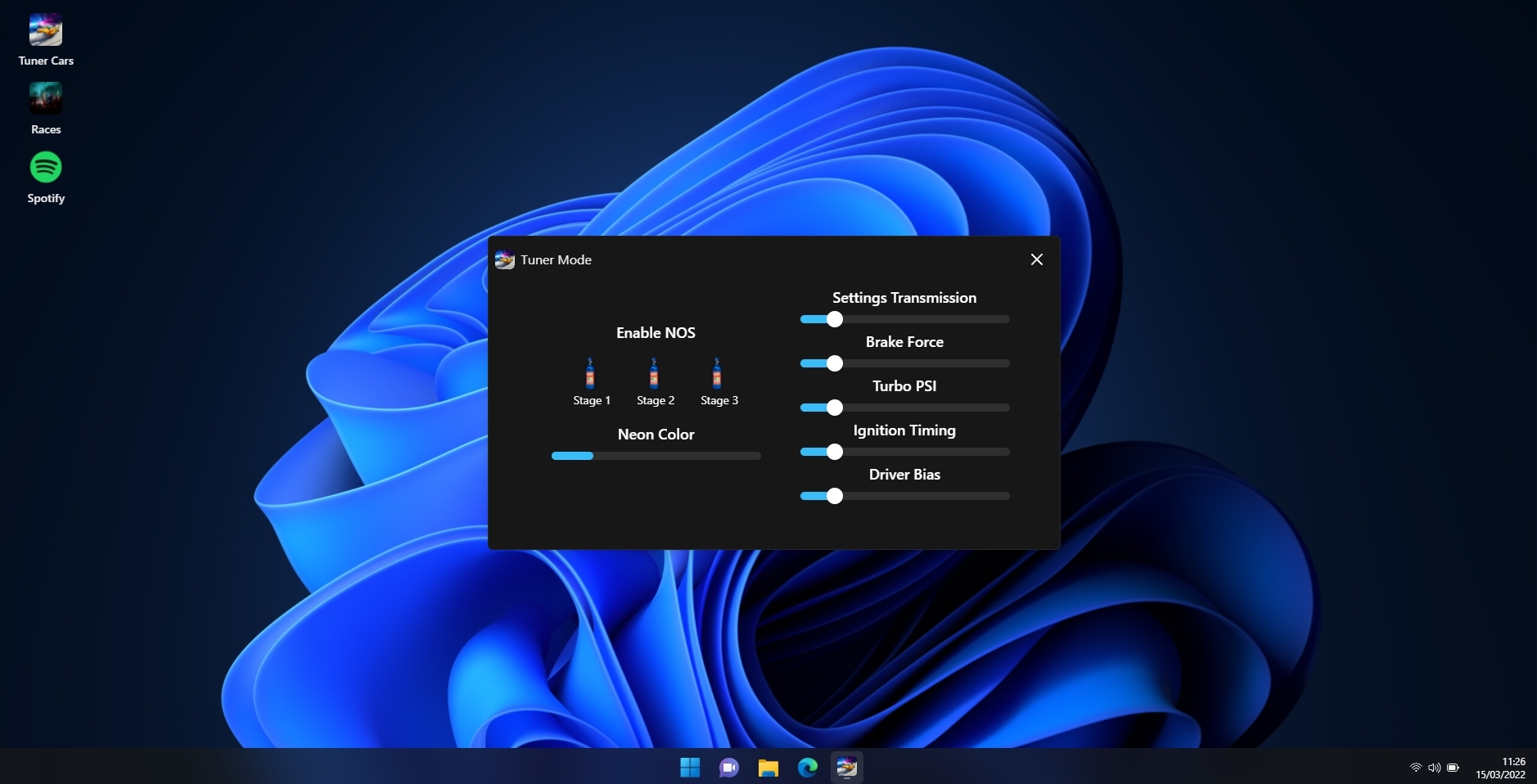Click the Driver Bias label
The image size is (1537, 784).
tap(904, 475)
